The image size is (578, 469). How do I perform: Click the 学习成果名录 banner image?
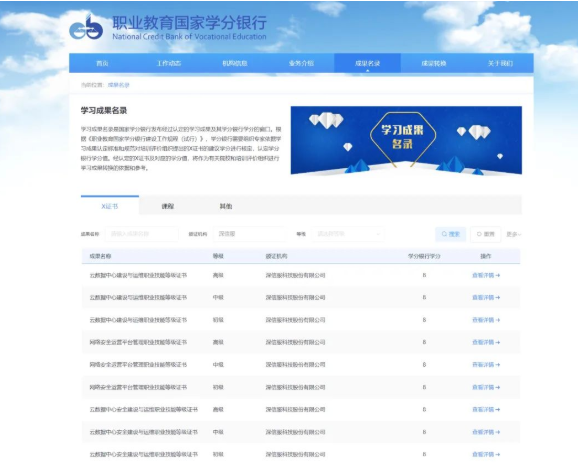406,140
